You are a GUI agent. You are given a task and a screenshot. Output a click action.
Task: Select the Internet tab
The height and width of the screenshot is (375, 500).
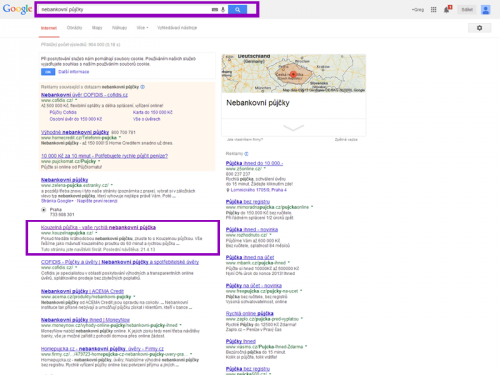click(49, 28)
